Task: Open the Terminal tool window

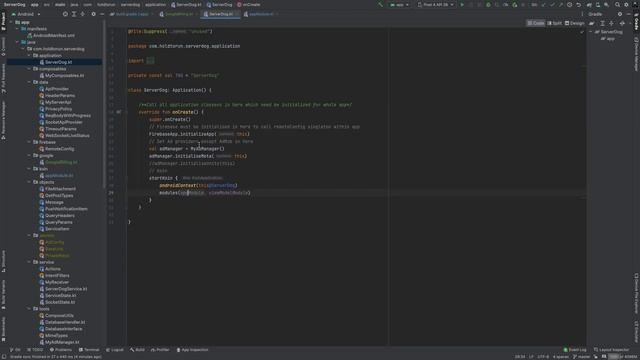Action: pyautogui.click(x=89, y=350)
